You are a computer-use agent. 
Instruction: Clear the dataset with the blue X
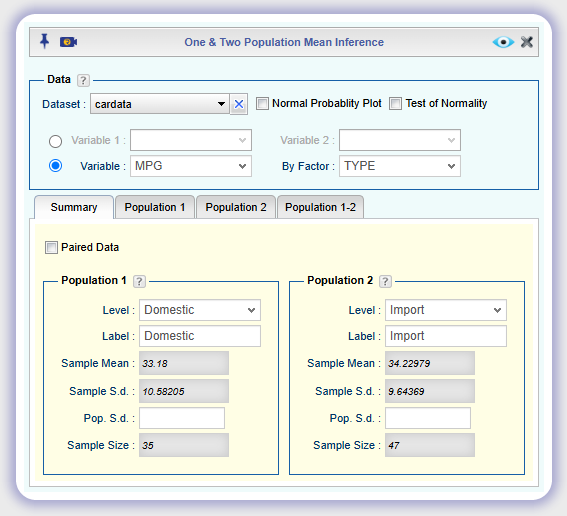pos(239,104)
